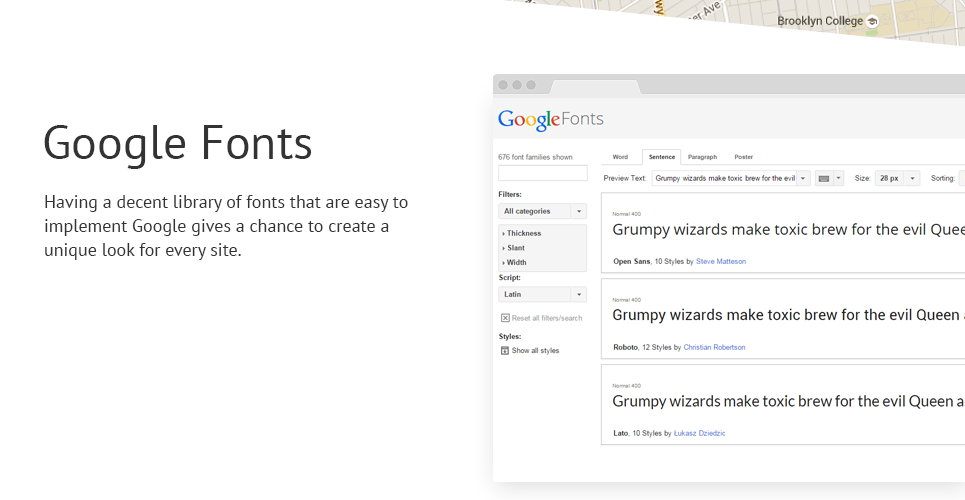This screenshot has width=965, height=500.
Task: Click the Roboto preview sentence
Action: tap(788, 316)
